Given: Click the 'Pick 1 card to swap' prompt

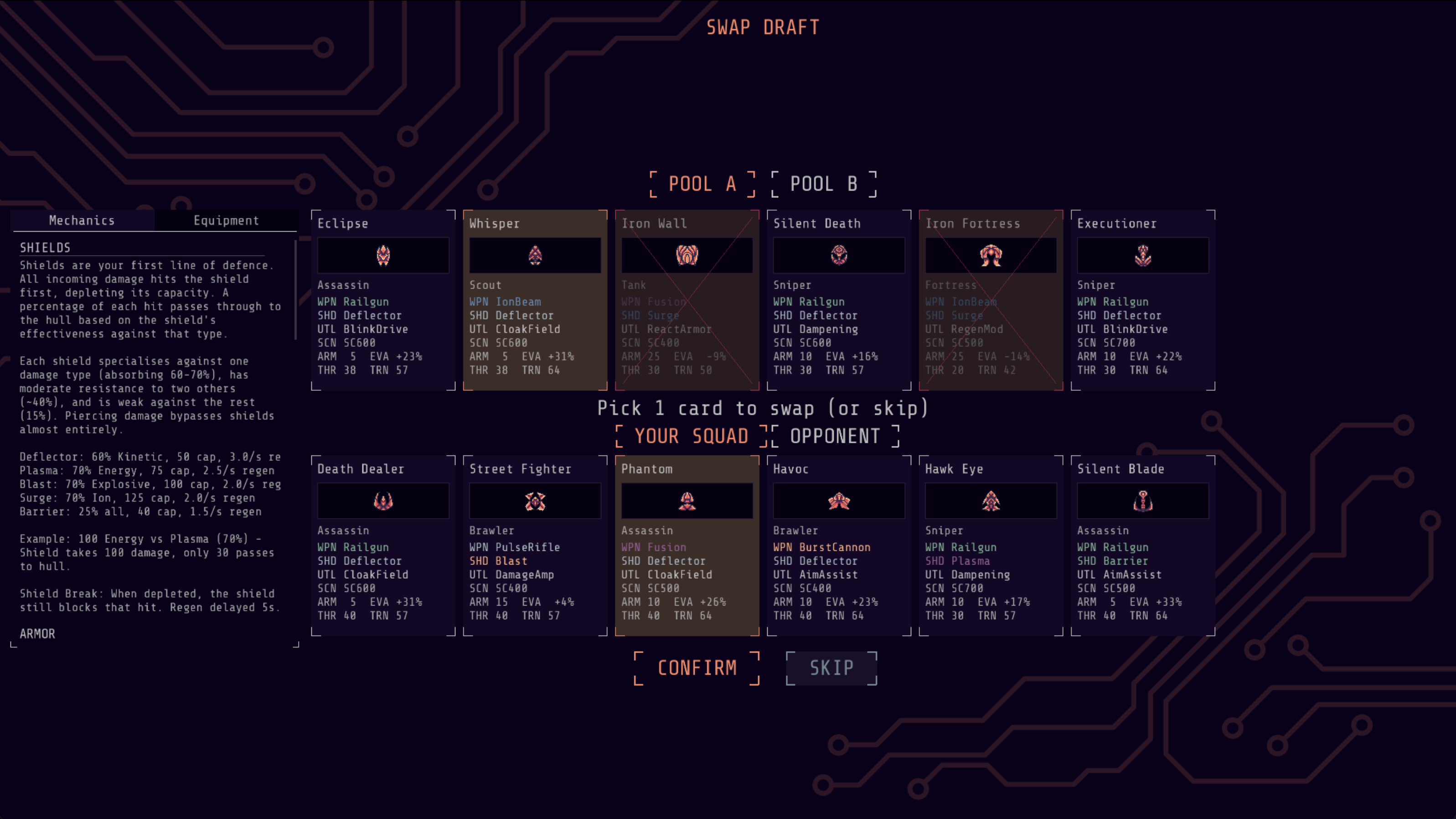Looking at the screenshot, I should [x=763, y=408].
